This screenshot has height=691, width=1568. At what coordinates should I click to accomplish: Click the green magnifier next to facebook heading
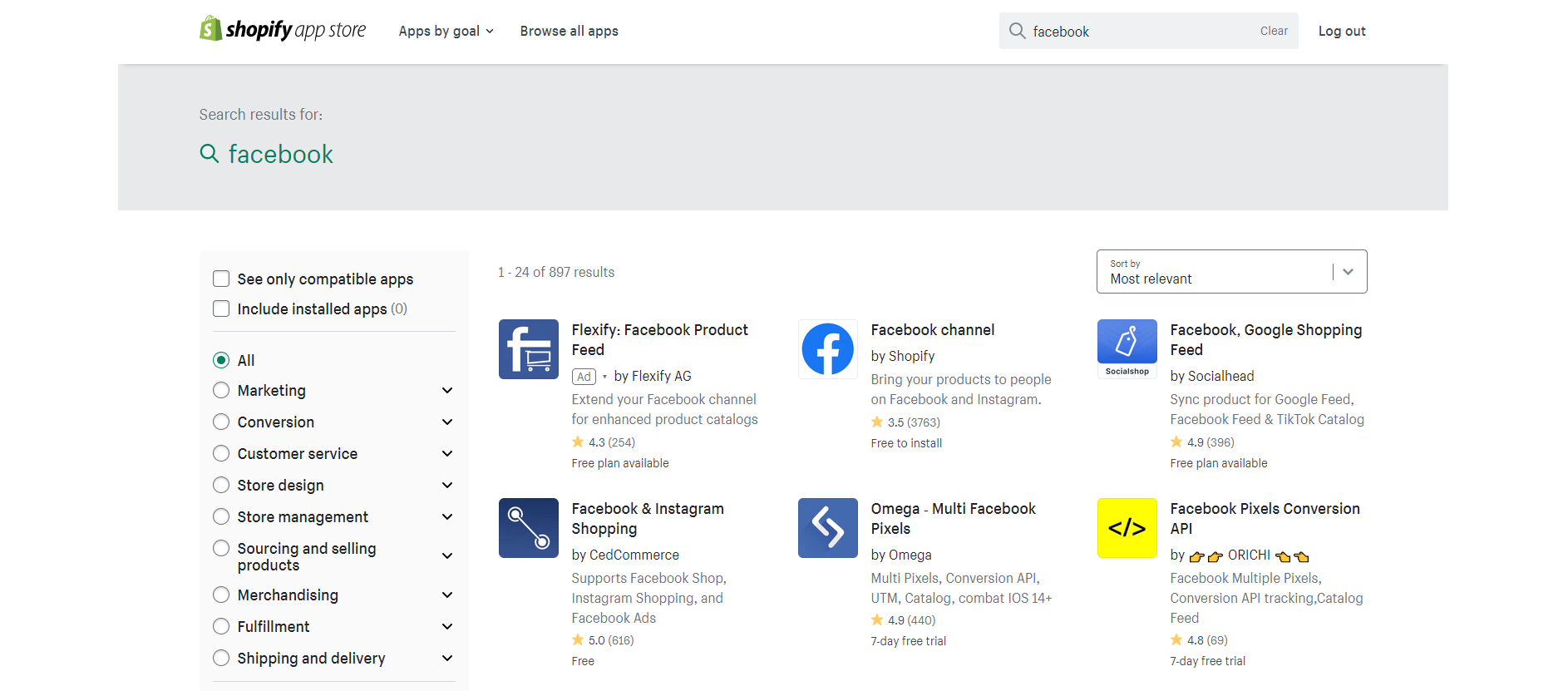pyautogui.click(x=210, y=154)
